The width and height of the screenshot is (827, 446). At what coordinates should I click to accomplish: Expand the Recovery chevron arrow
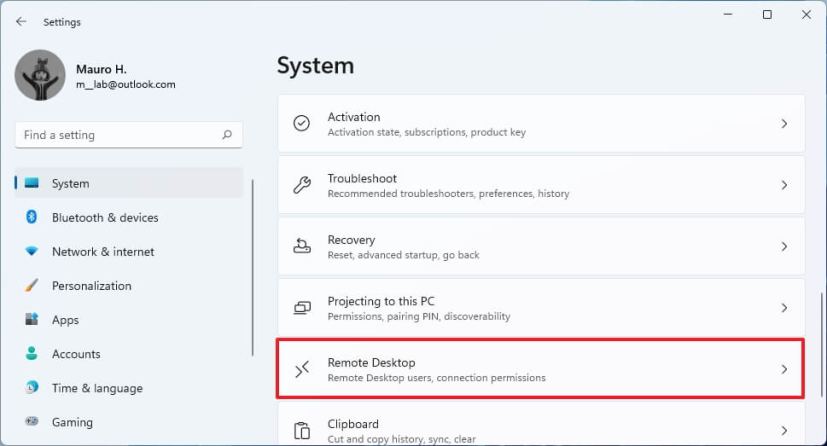pyautogui.click(x=784, y=246)
